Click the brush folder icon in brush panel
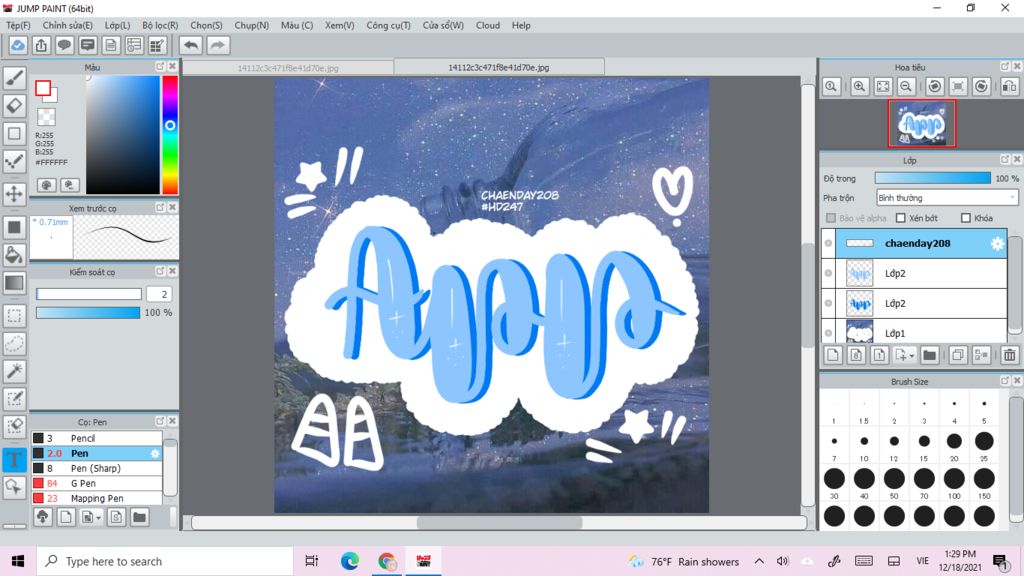1024x576 pixels. [x=139, y=517]
